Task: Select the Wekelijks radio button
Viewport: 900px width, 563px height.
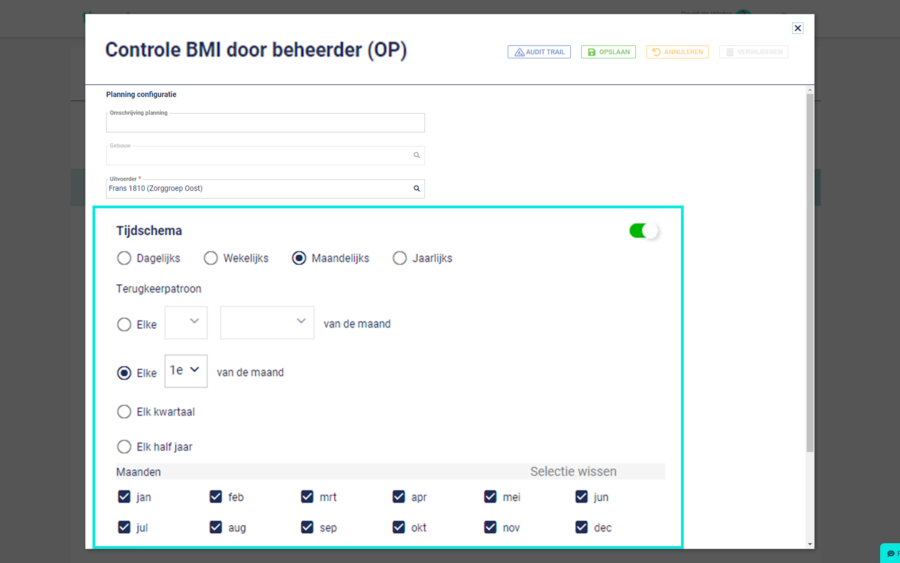Action: point(211,258)
